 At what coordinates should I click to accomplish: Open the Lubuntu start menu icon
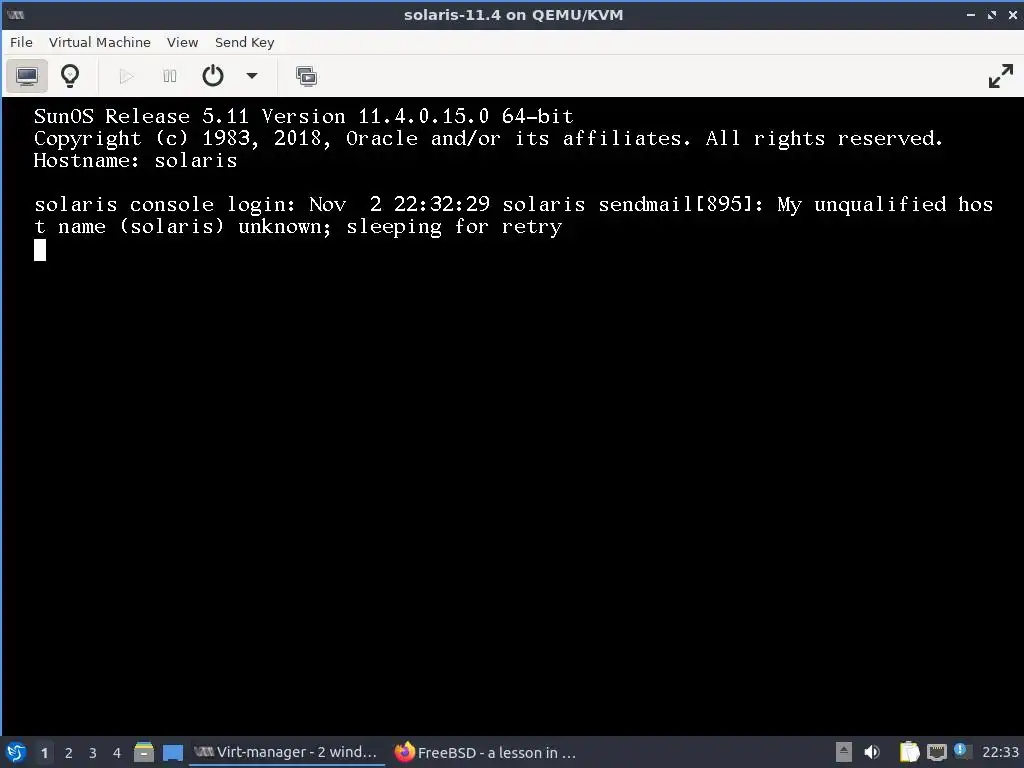pyautogui.click(x=16, y=752)
